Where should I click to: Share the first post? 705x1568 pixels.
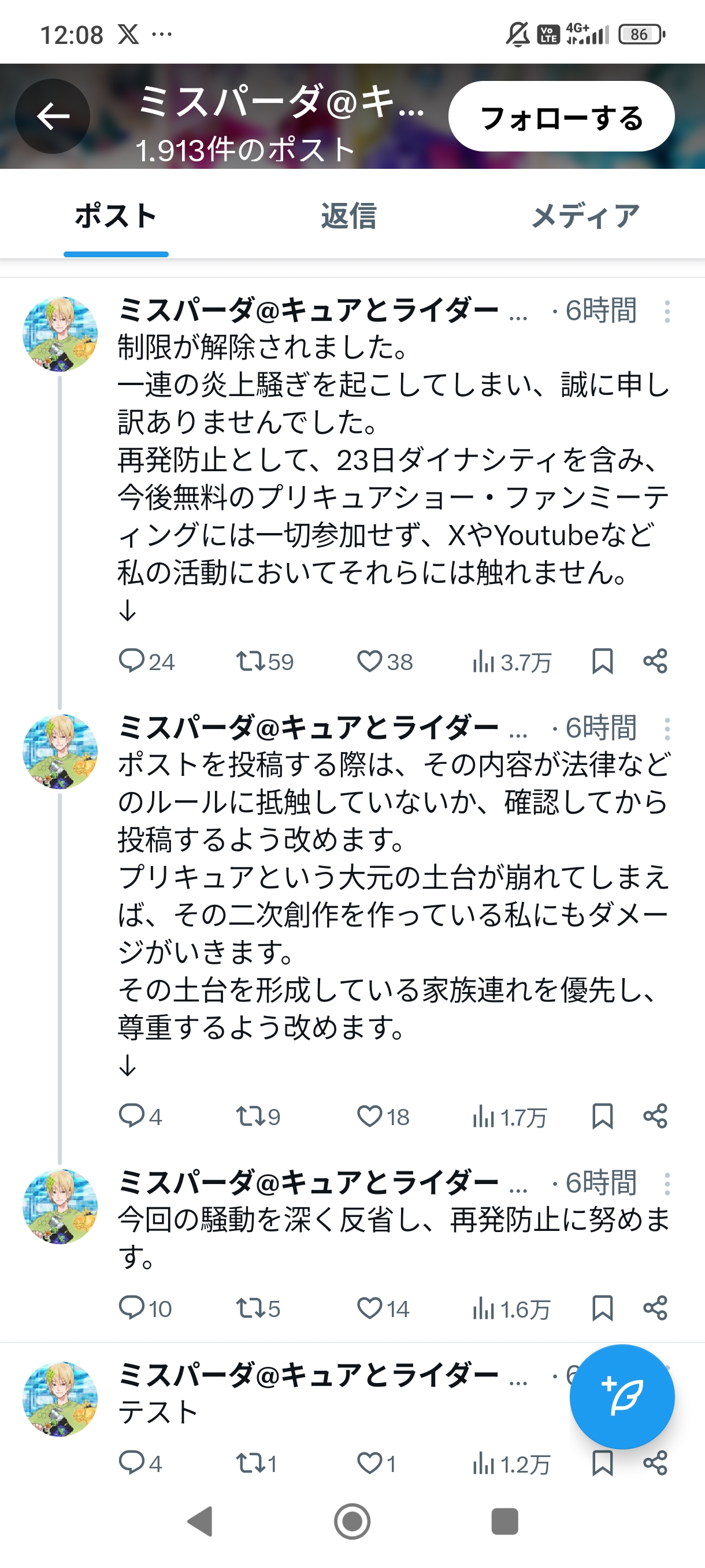pos(655,661)
